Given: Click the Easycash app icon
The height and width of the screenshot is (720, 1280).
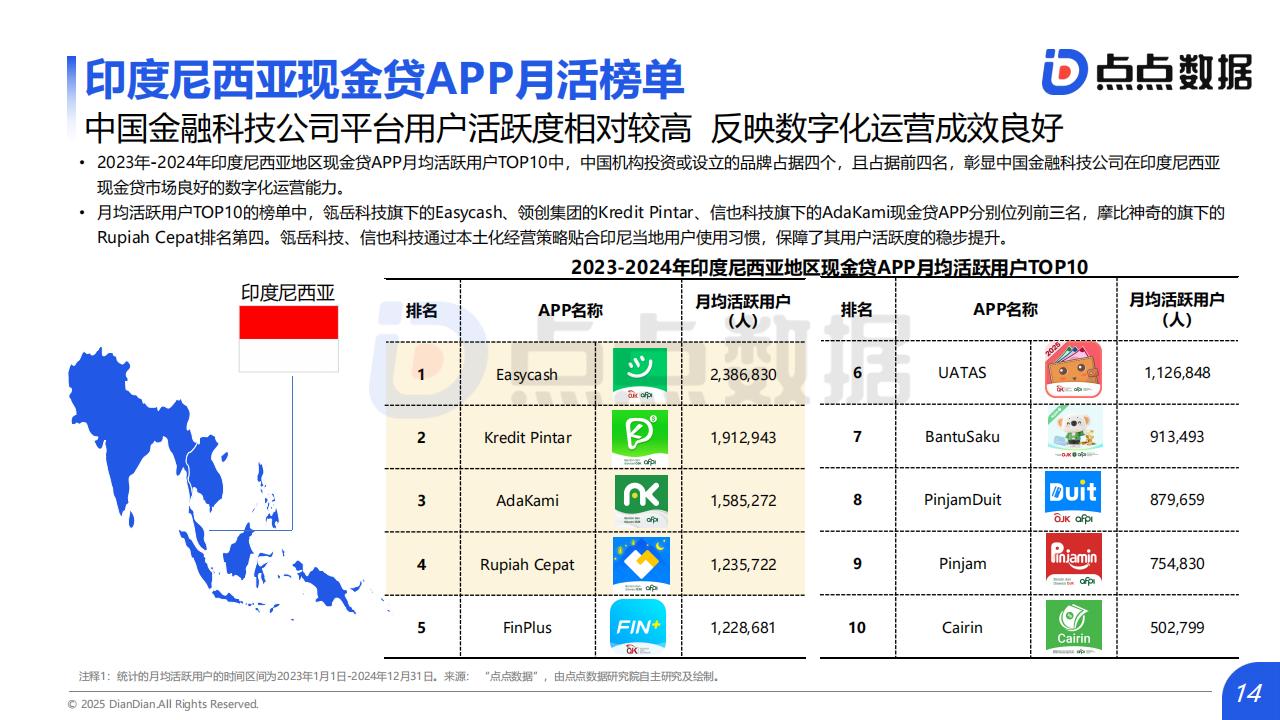Looking at the screenshot, I should pyautogui.click(x=639, y=374).
